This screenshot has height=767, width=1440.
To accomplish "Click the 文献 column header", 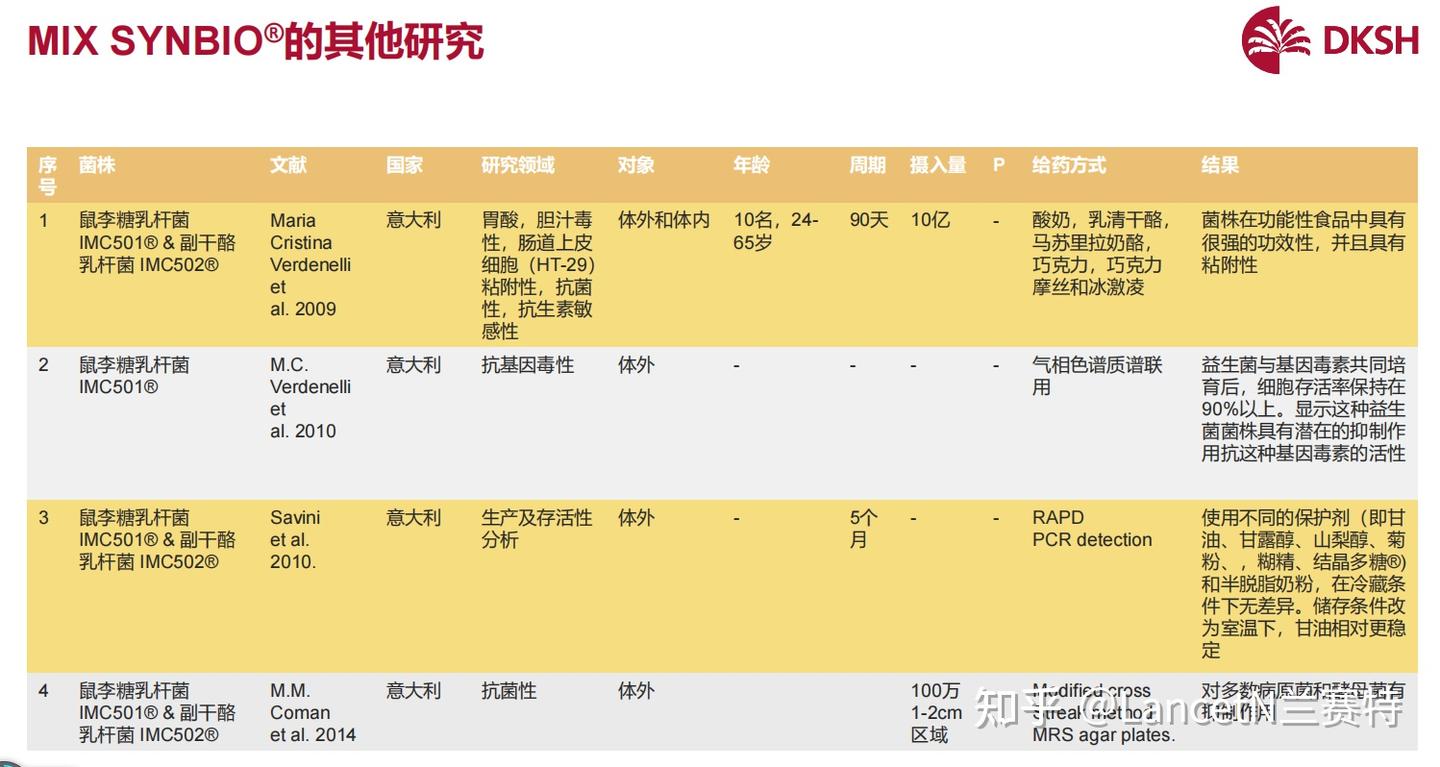I will tap(288, 165).
